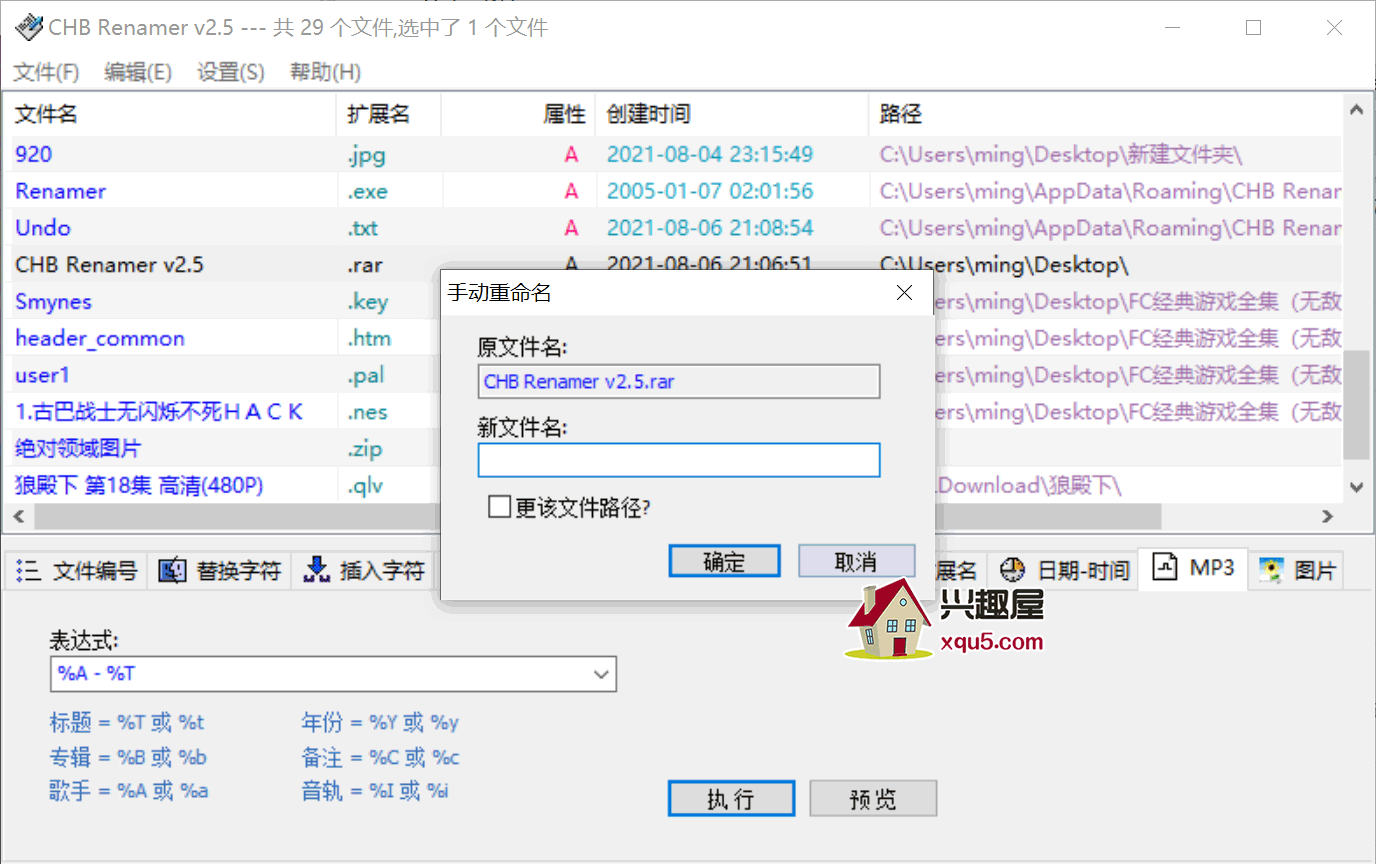Switch to the 替换字符 tab
Screen dimensions: 1376x864
point(220,571)
